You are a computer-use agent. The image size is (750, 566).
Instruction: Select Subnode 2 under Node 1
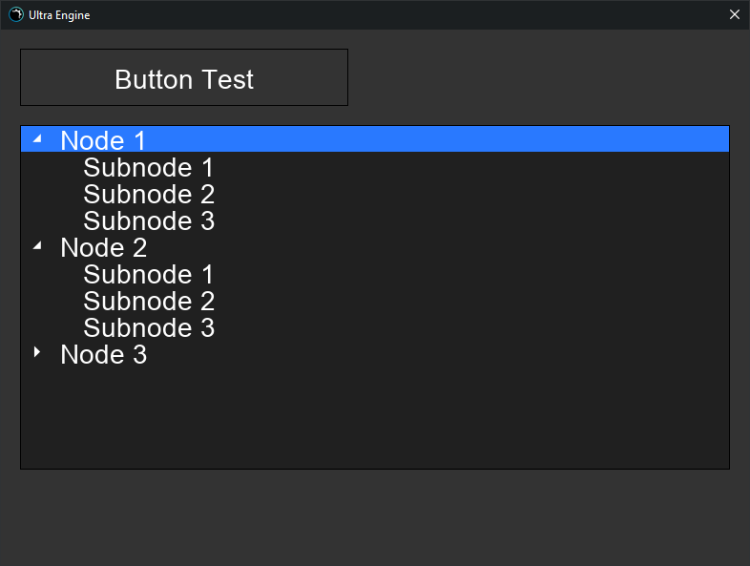pos(148,194)
